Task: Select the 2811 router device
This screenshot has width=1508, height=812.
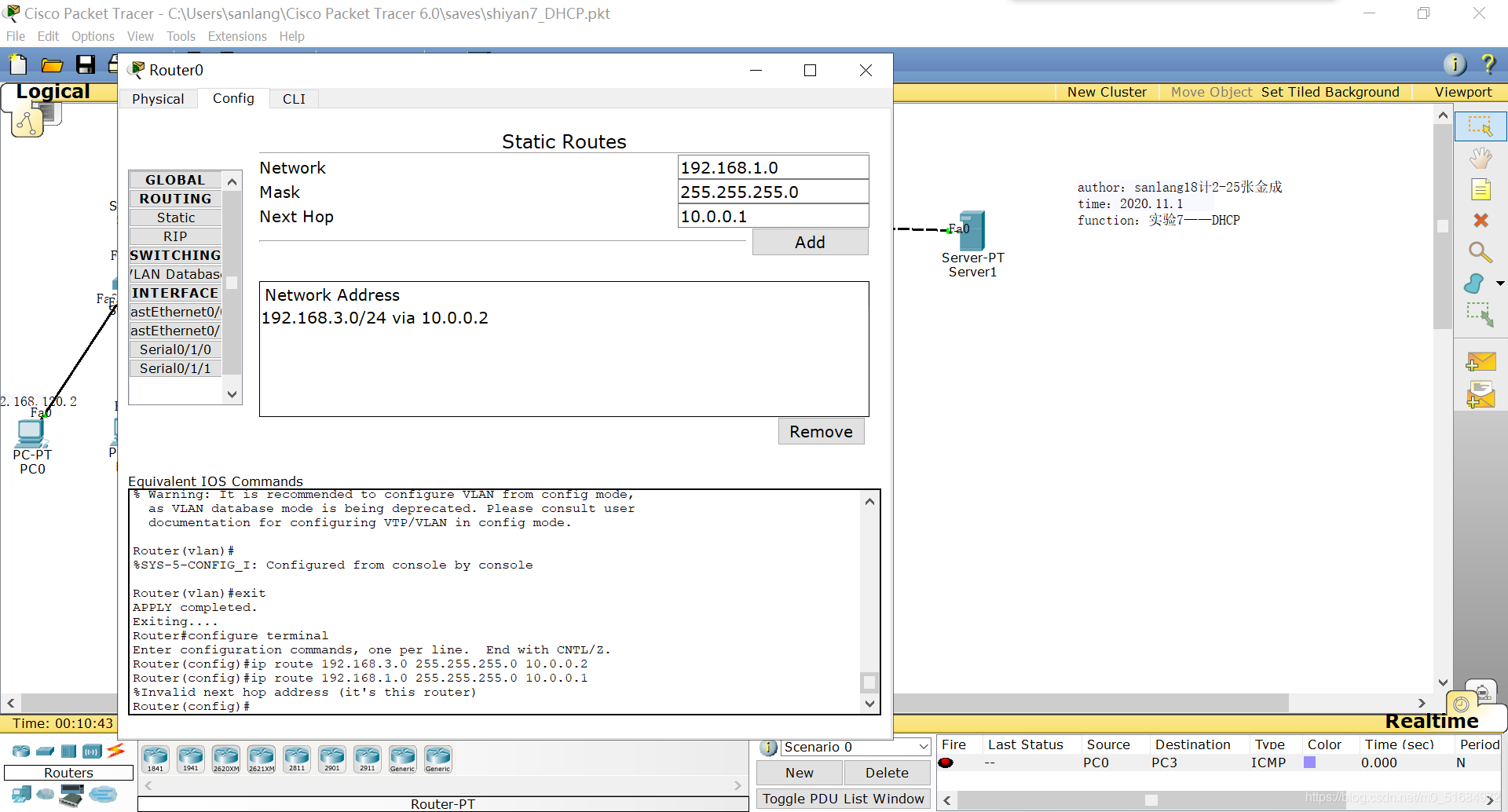Action: tap(297, 759)
